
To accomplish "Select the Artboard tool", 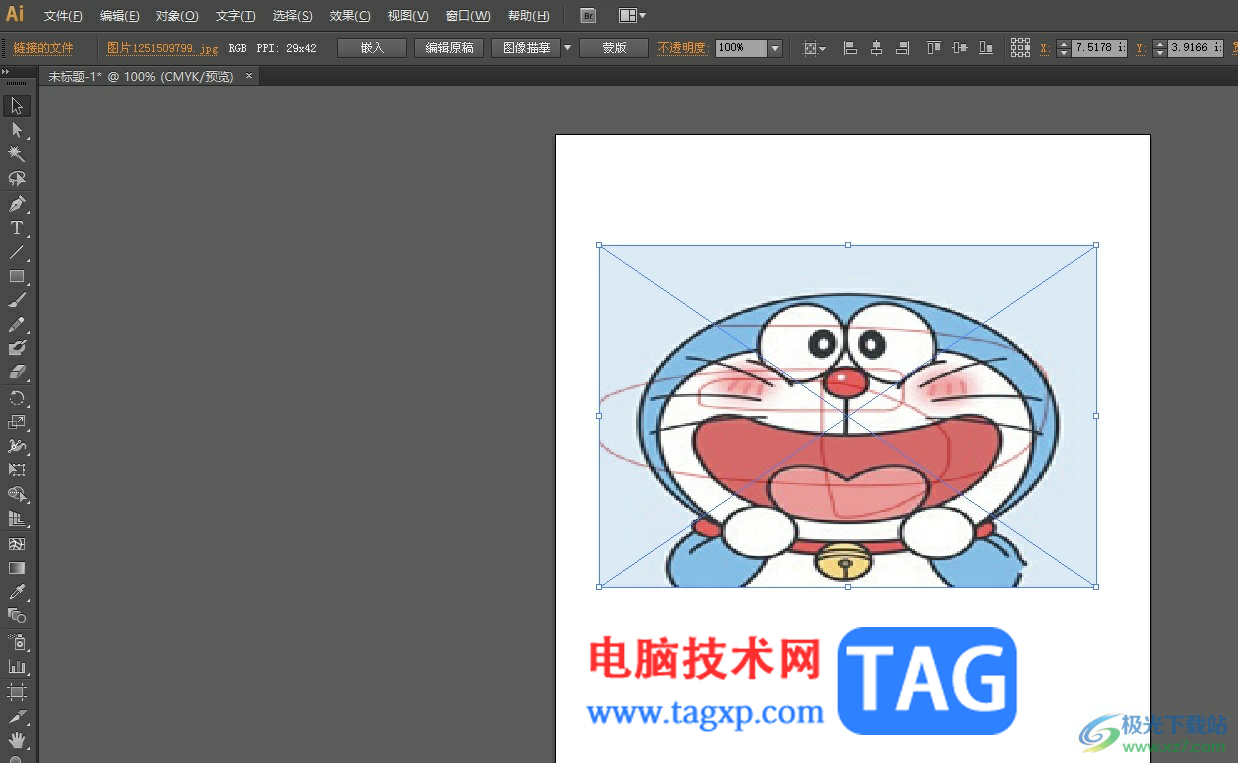I will 17,691.
